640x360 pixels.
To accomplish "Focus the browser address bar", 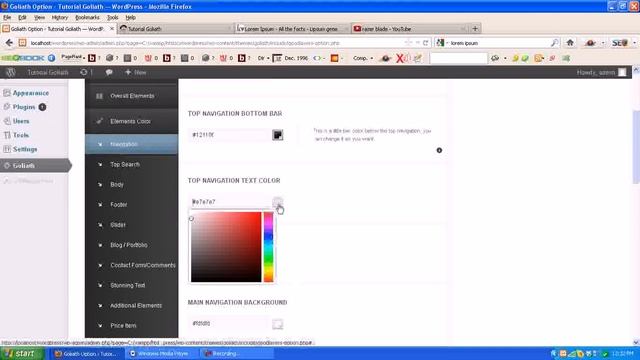I will tap(216, 43).
